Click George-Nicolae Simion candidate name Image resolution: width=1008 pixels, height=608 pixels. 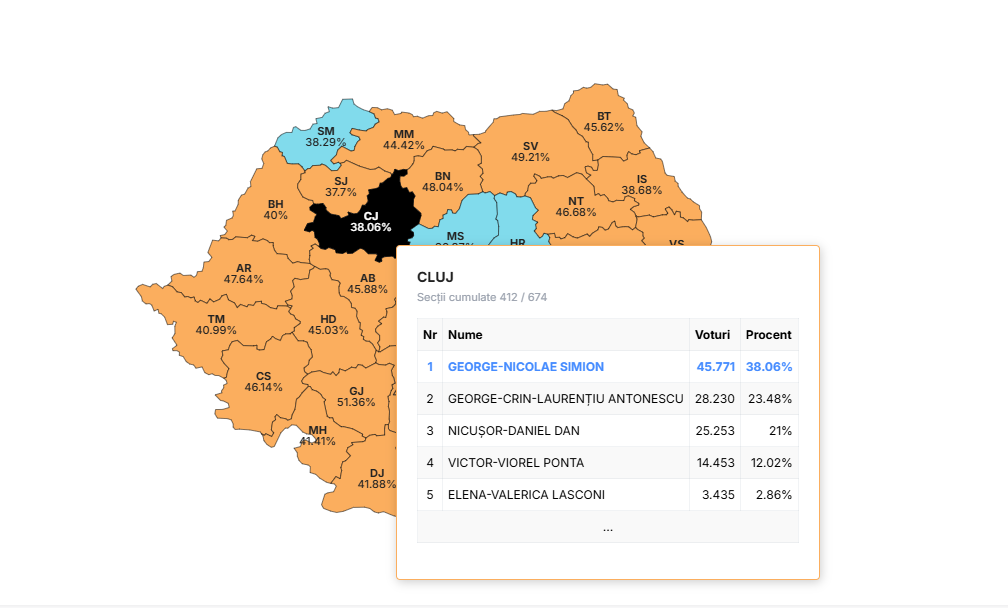click(526, 366)
